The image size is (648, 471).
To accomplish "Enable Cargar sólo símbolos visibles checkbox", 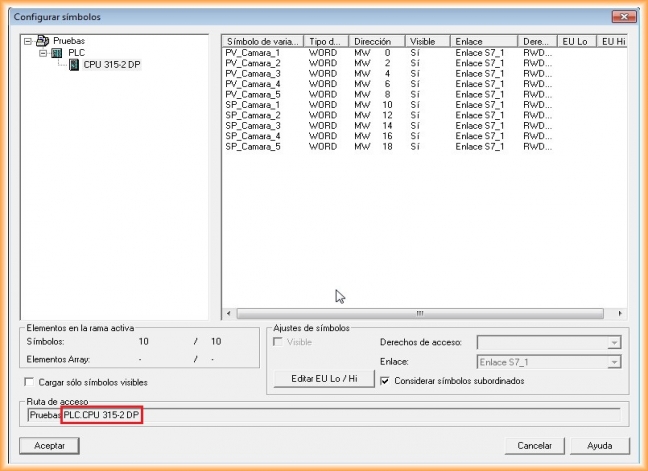I will coord(28,382).
